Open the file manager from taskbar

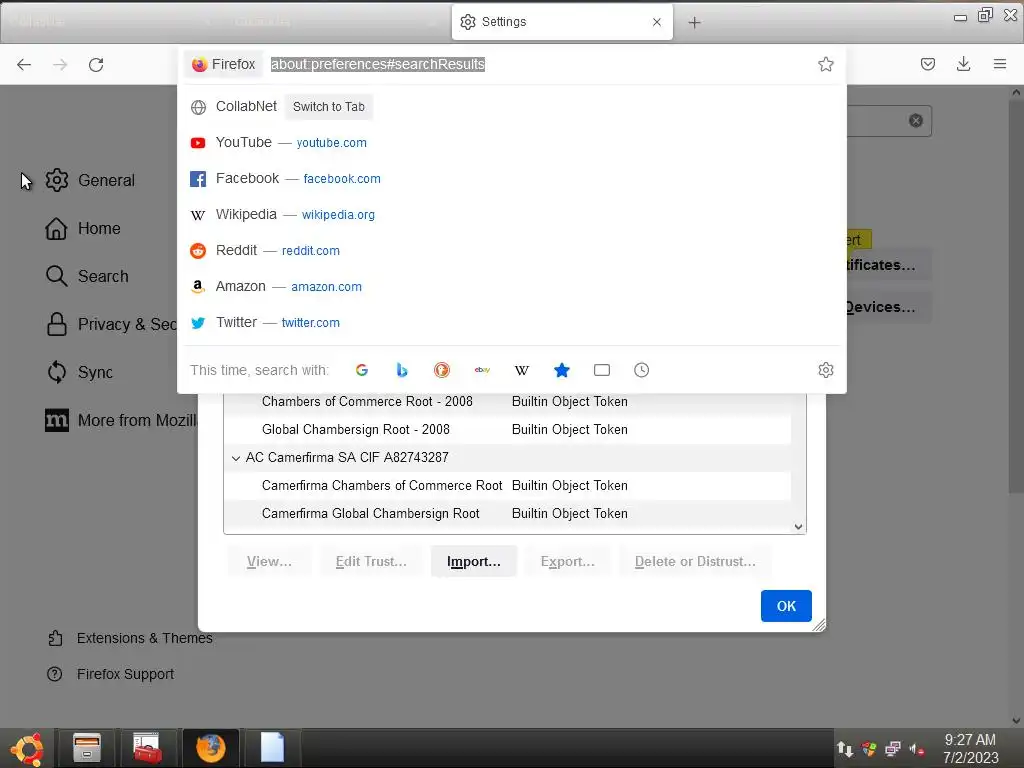click(x=87, y=748)
